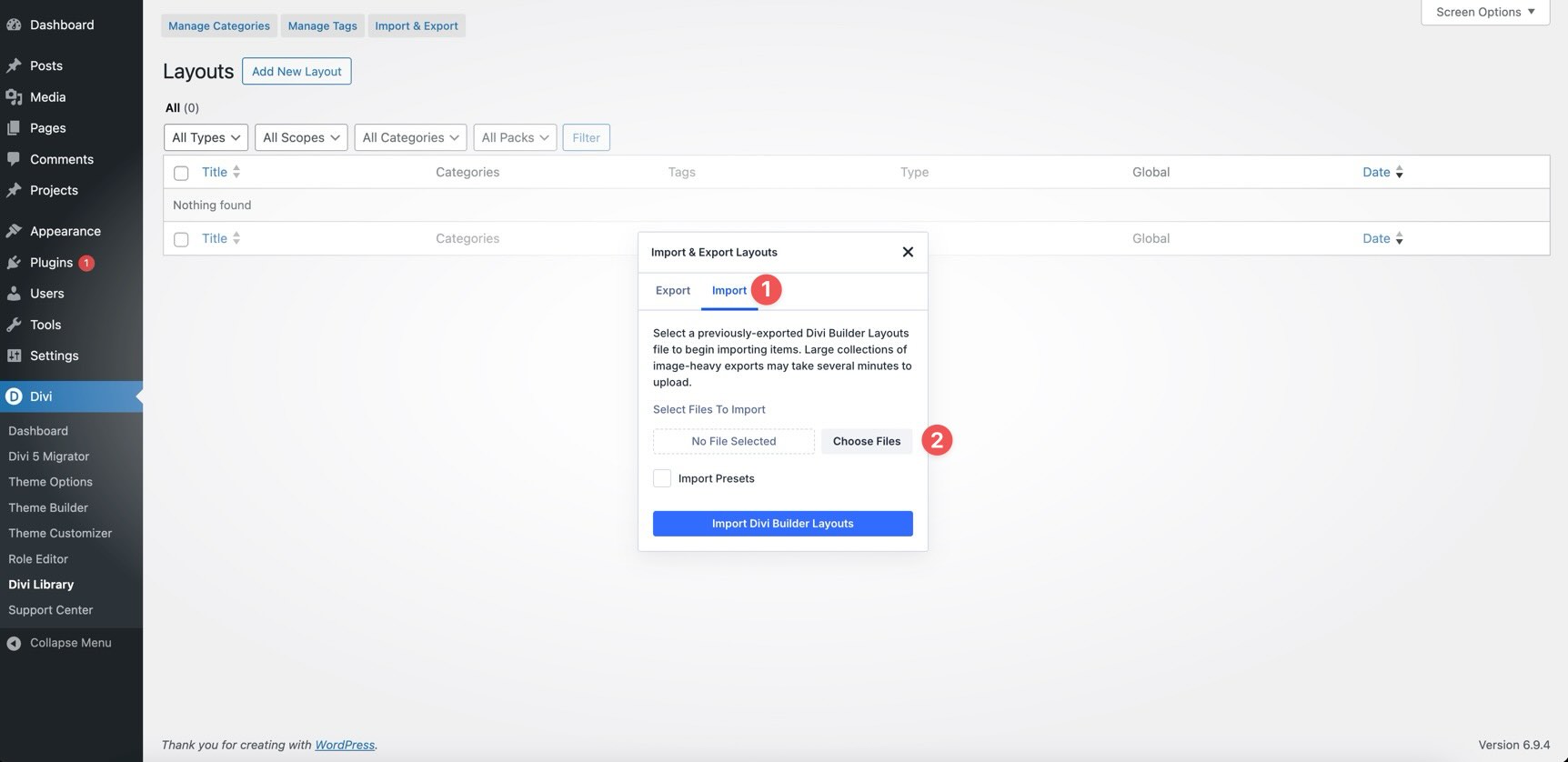
Task: Click sort arrows beside bottom Title header
Action: (x=236, y=238)
